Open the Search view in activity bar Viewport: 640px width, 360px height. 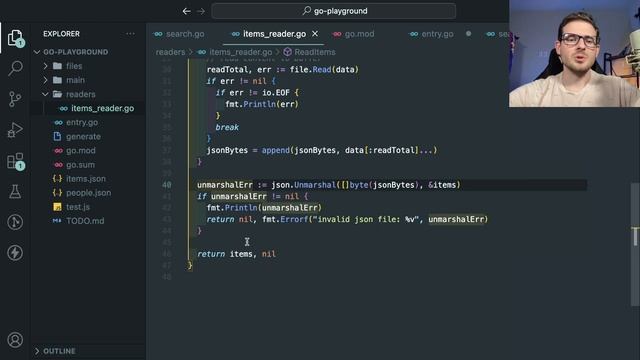15,68
